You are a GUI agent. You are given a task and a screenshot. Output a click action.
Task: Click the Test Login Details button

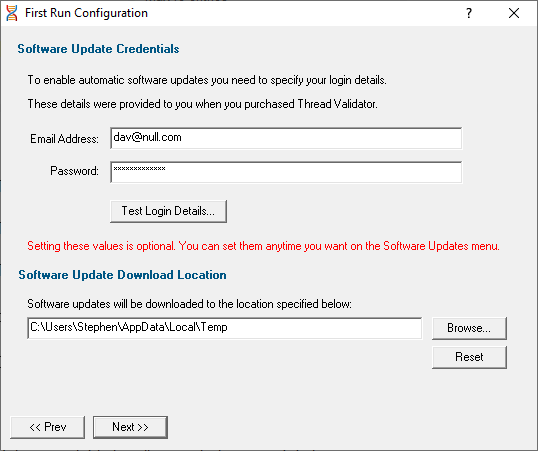tap(168, 211)
